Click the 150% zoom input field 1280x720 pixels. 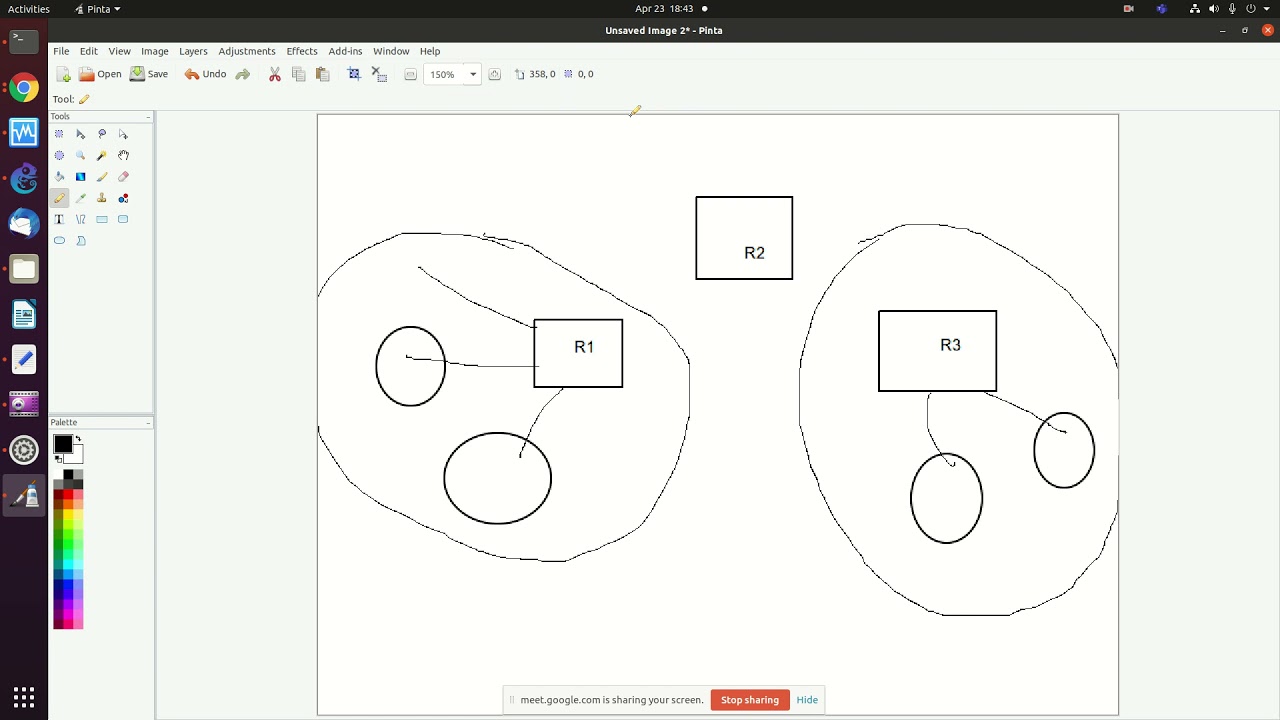pyautogui.click(x=445, y=74)
